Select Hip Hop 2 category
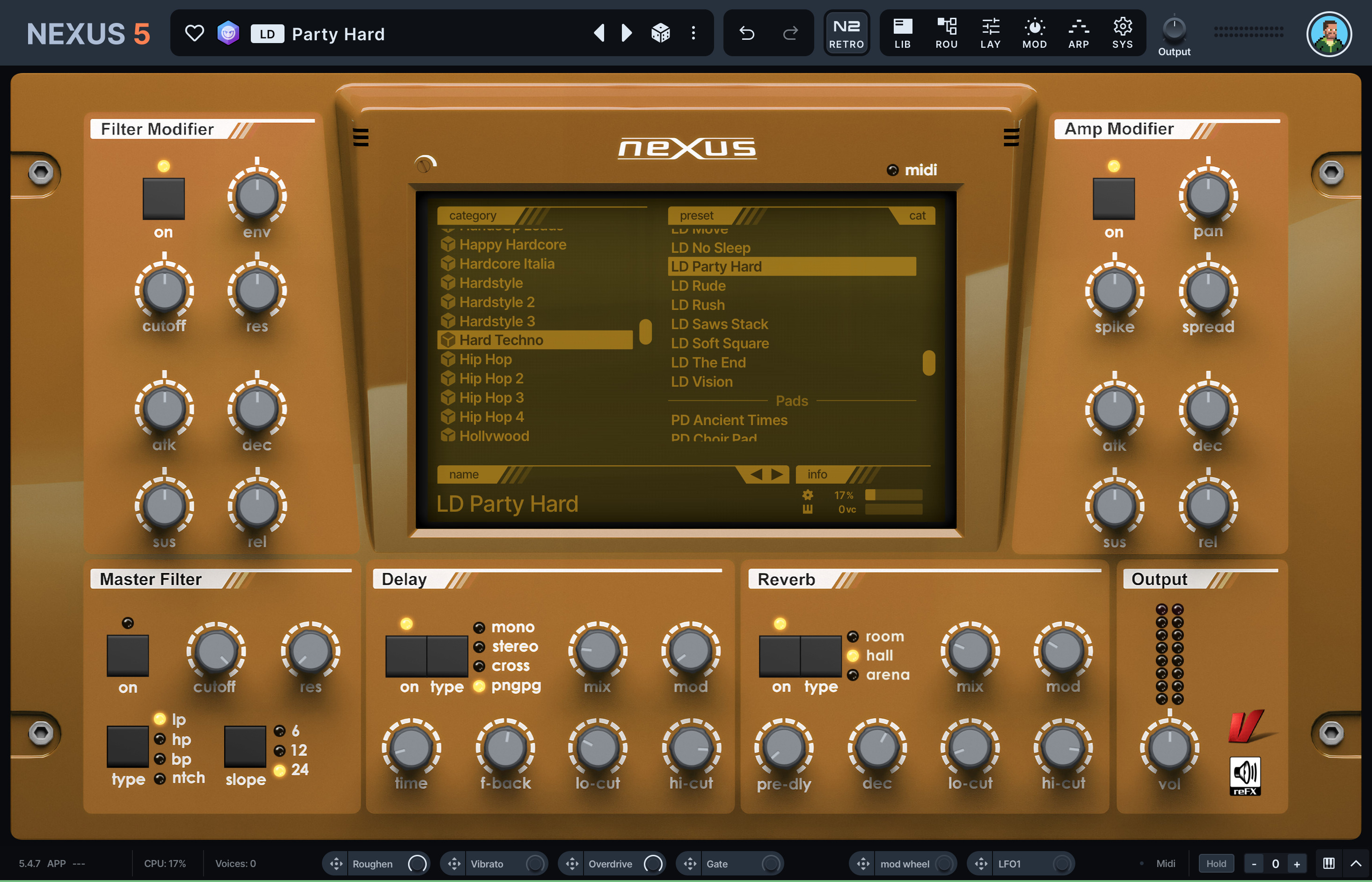The image size is (1372, 882). click(x=491, y=379)
